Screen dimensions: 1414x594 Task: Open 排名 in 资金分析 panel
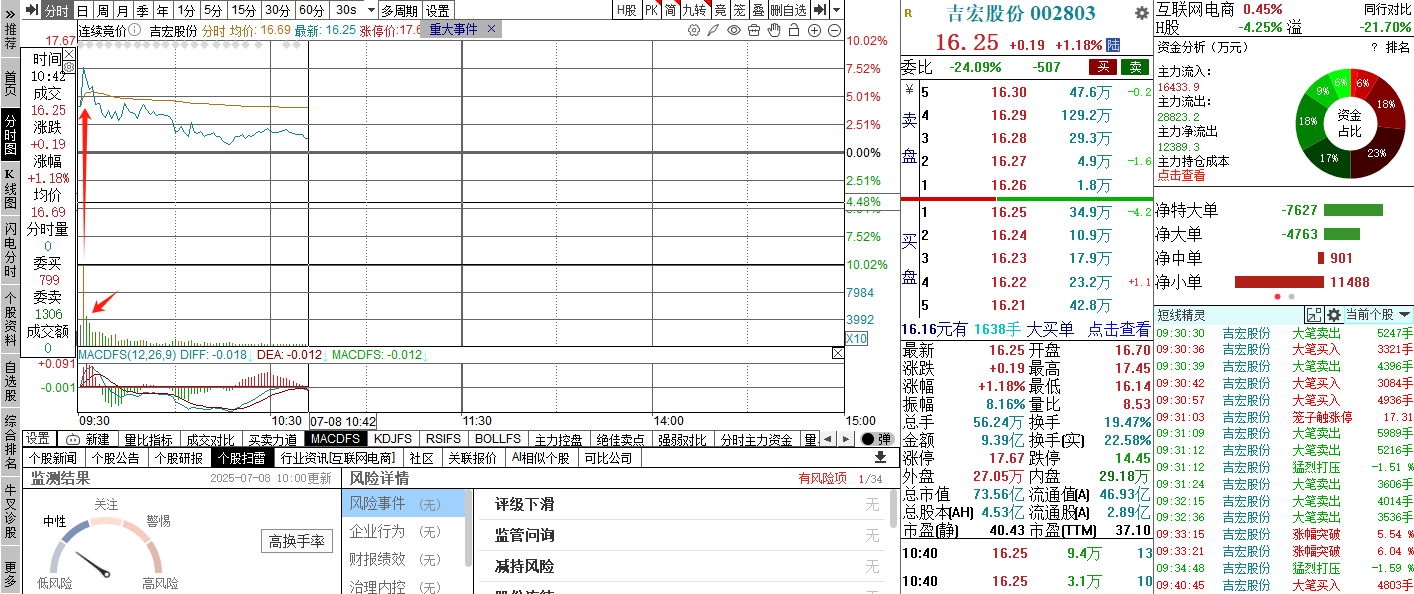pos(1398,47)
